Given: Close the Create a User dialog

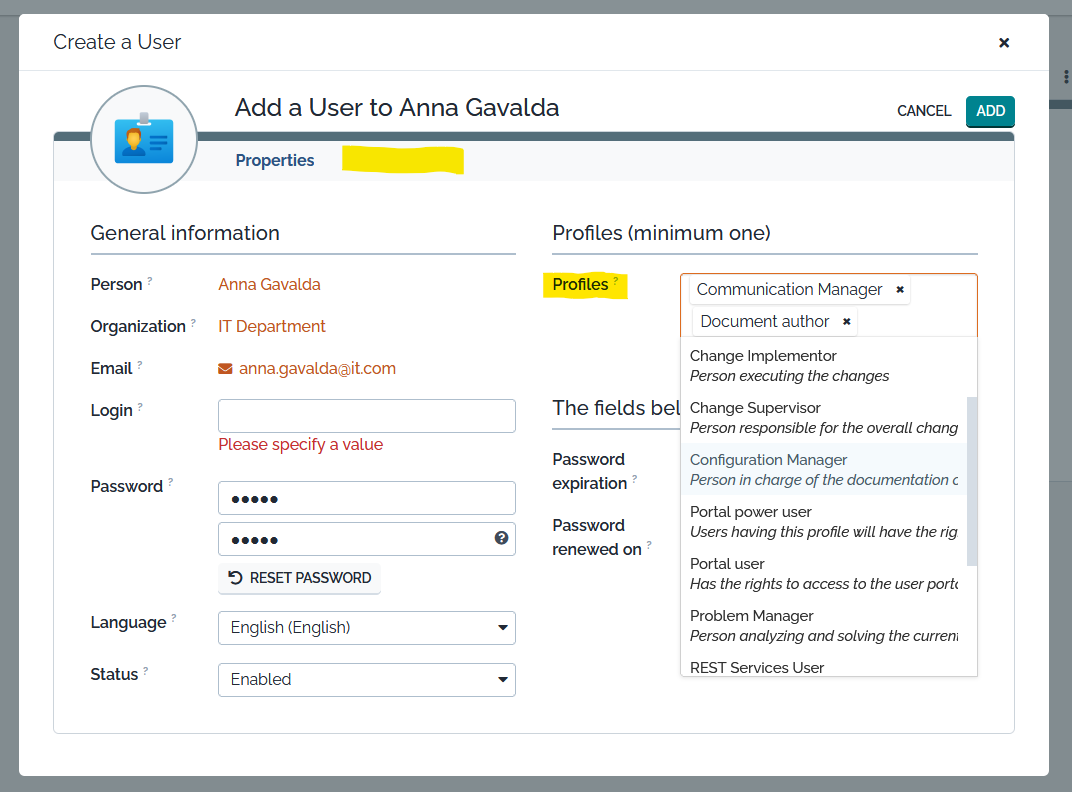Looking at the screenshot, I should [x=1004, y=42].
